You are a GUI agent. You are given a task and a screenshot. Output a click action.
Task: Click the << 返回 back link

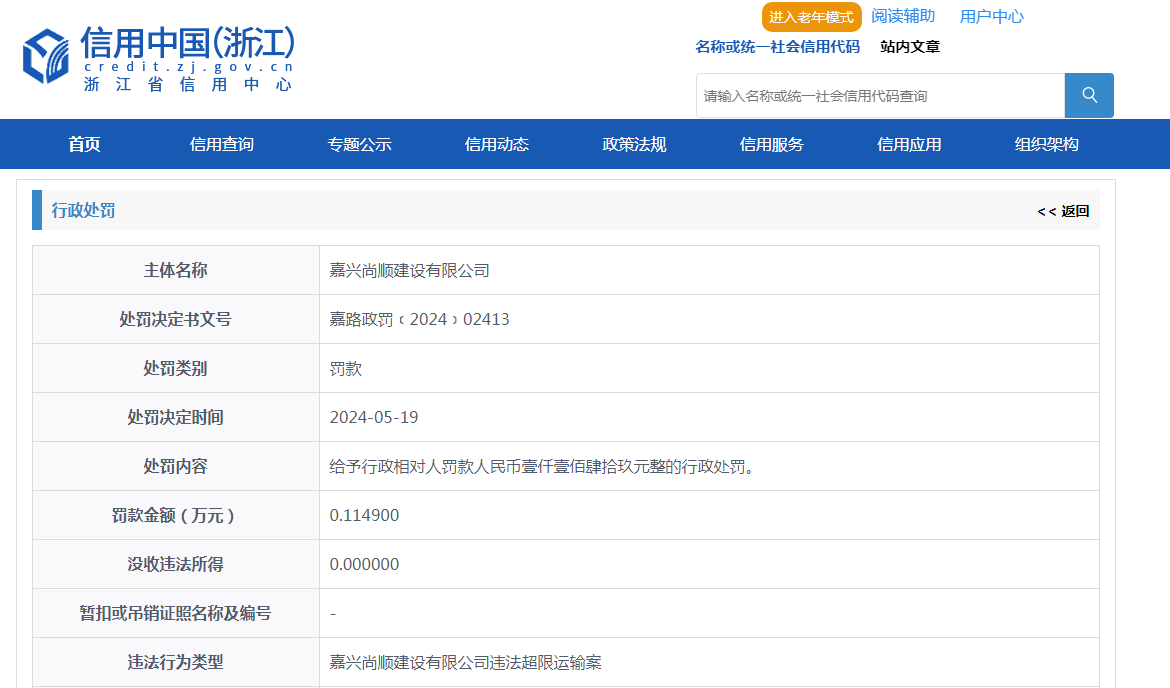point(1063,211)
